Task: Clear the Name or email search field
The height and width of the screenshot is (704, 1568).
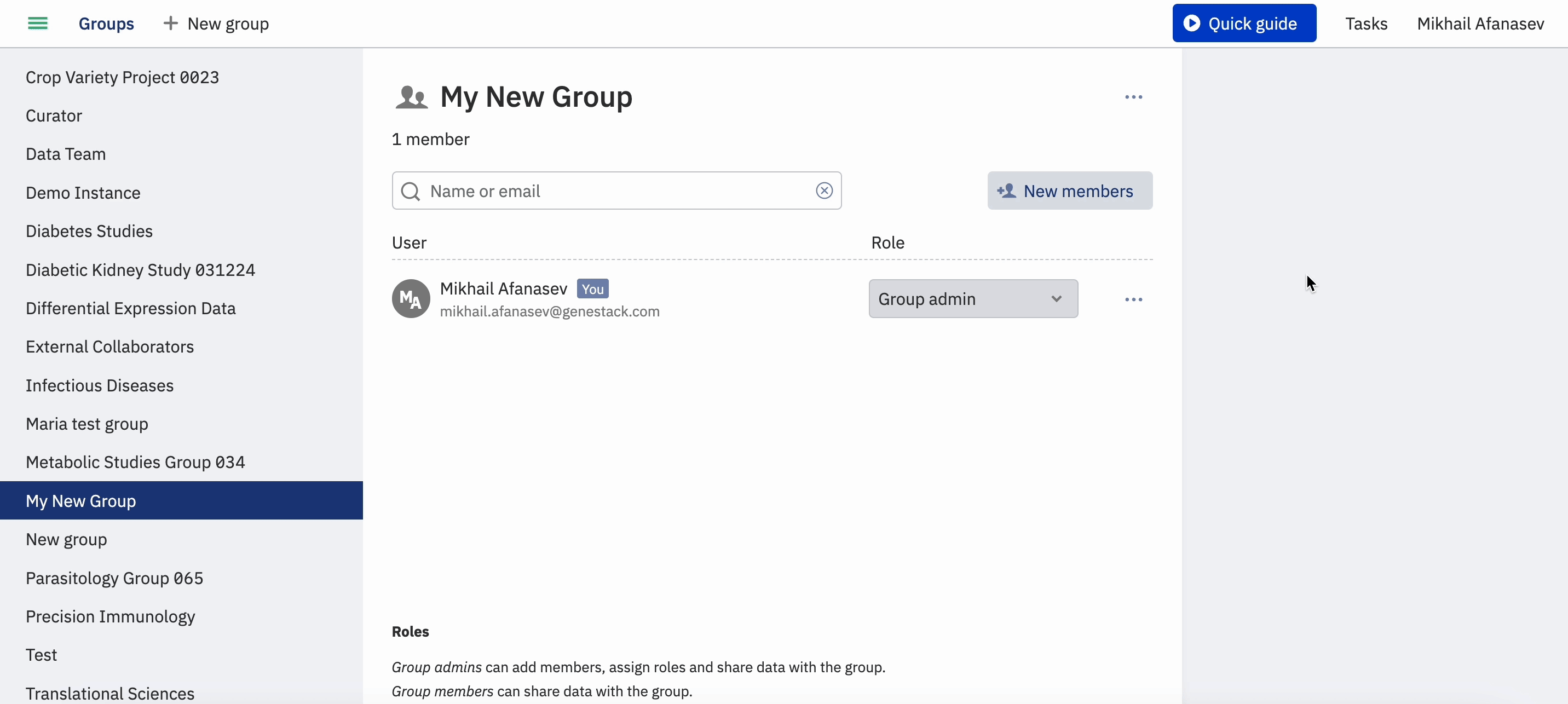Action: pyautogui.click(x=824, y=191)
